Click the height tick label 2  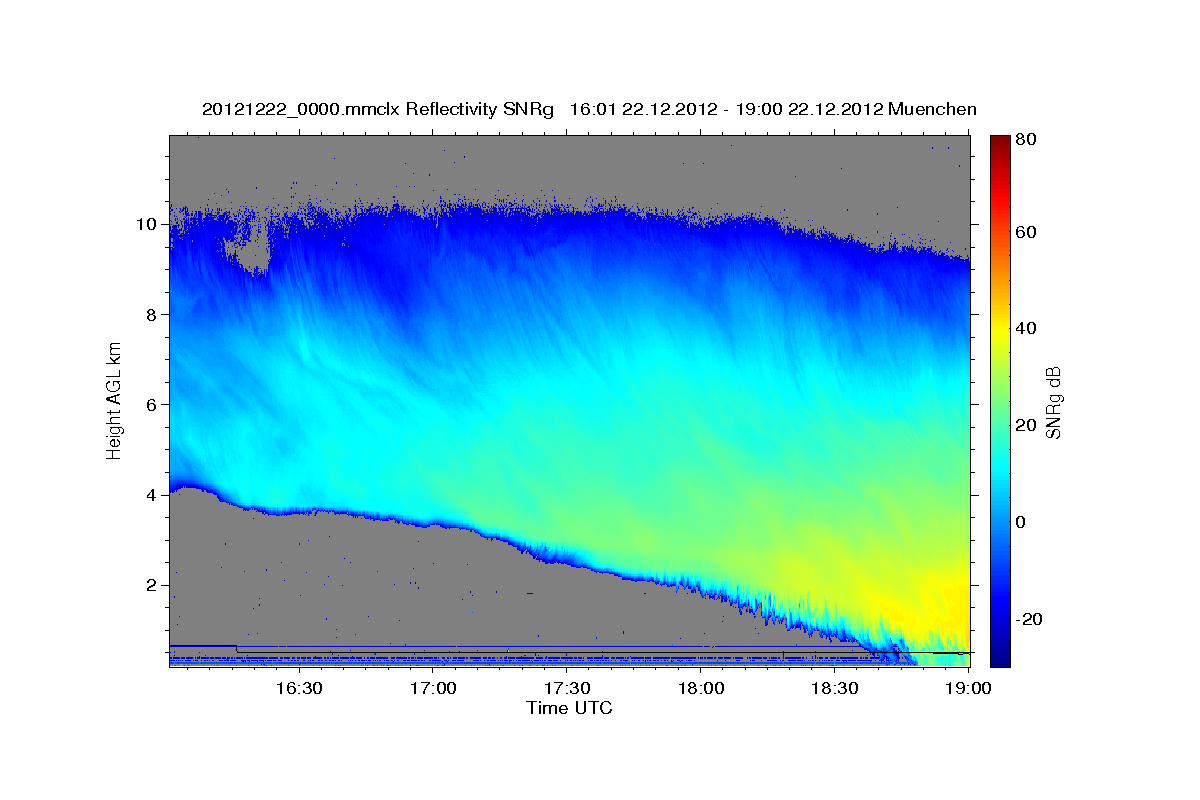pos(153,585)
